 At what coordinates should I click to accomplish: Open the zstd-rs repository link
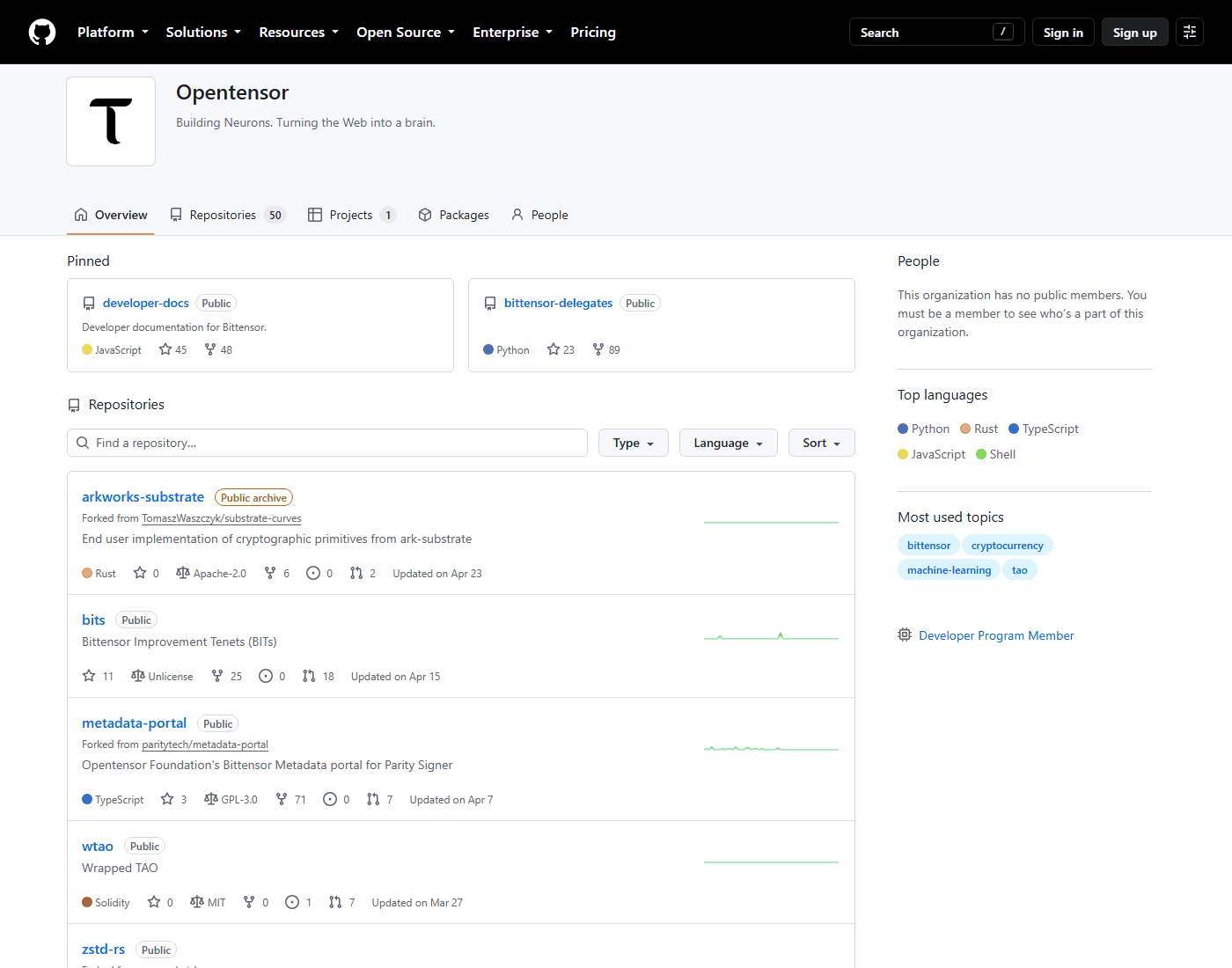click(x=103, y=950)
